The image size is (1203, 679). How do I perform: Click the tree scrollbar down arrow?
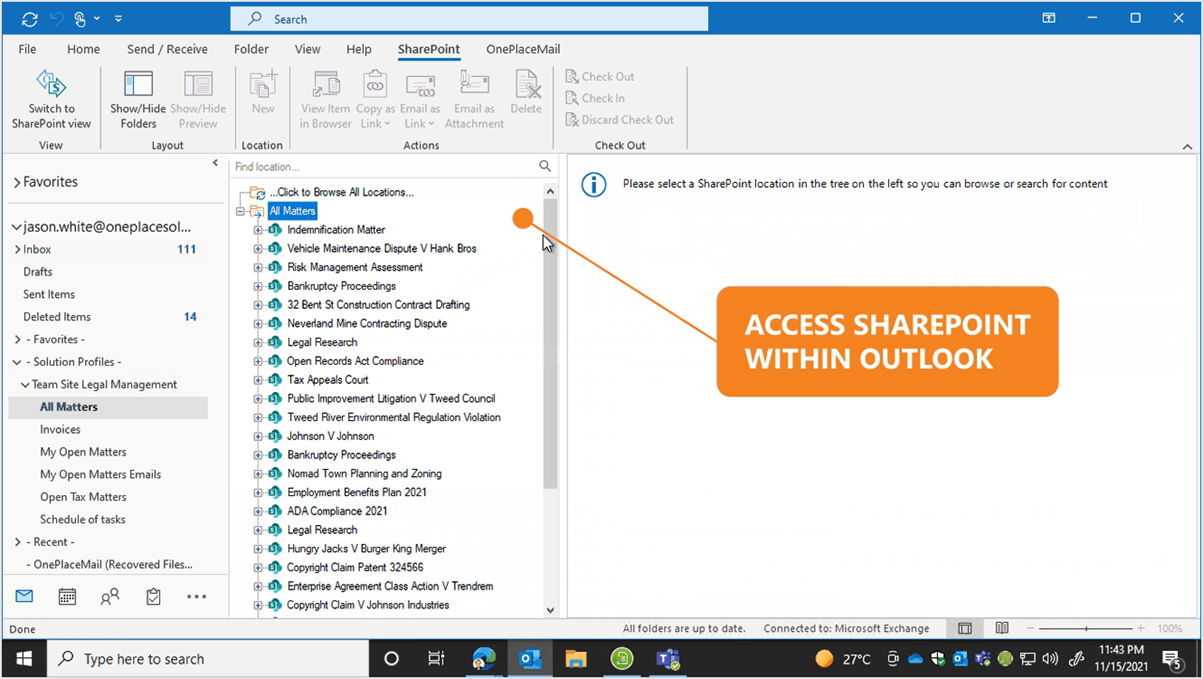[x=550, y=609]
